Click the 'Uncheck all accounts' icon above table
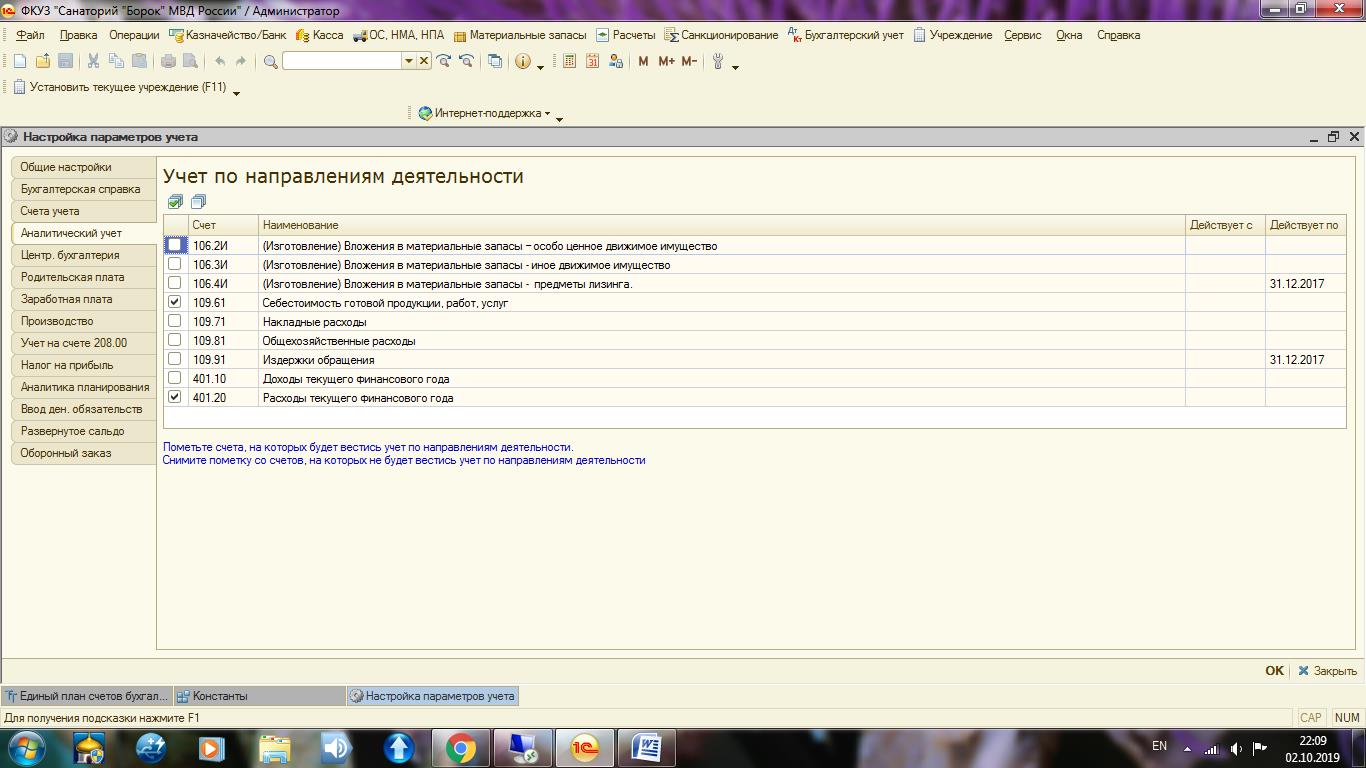This screenshot has width=1366, height=768. click(x=198, y=202)
